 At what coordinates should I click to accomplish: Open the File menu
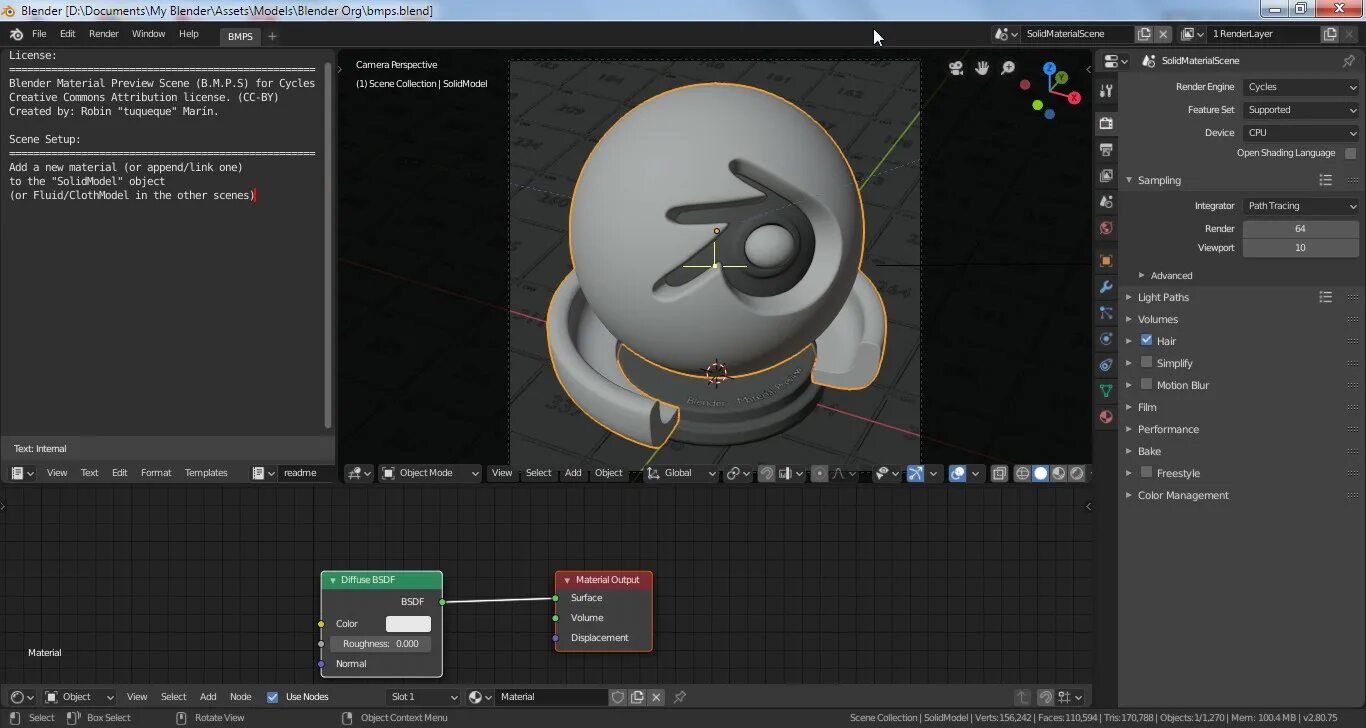click(39, 34)
